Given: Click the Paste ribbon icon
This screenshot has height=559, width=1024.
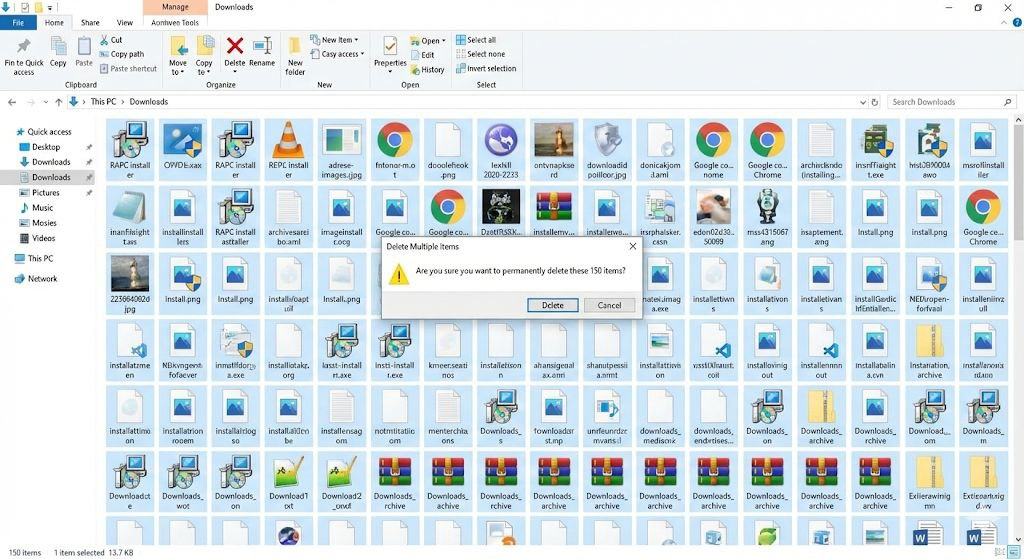Looking at the screenshot, I should [84, 52].
